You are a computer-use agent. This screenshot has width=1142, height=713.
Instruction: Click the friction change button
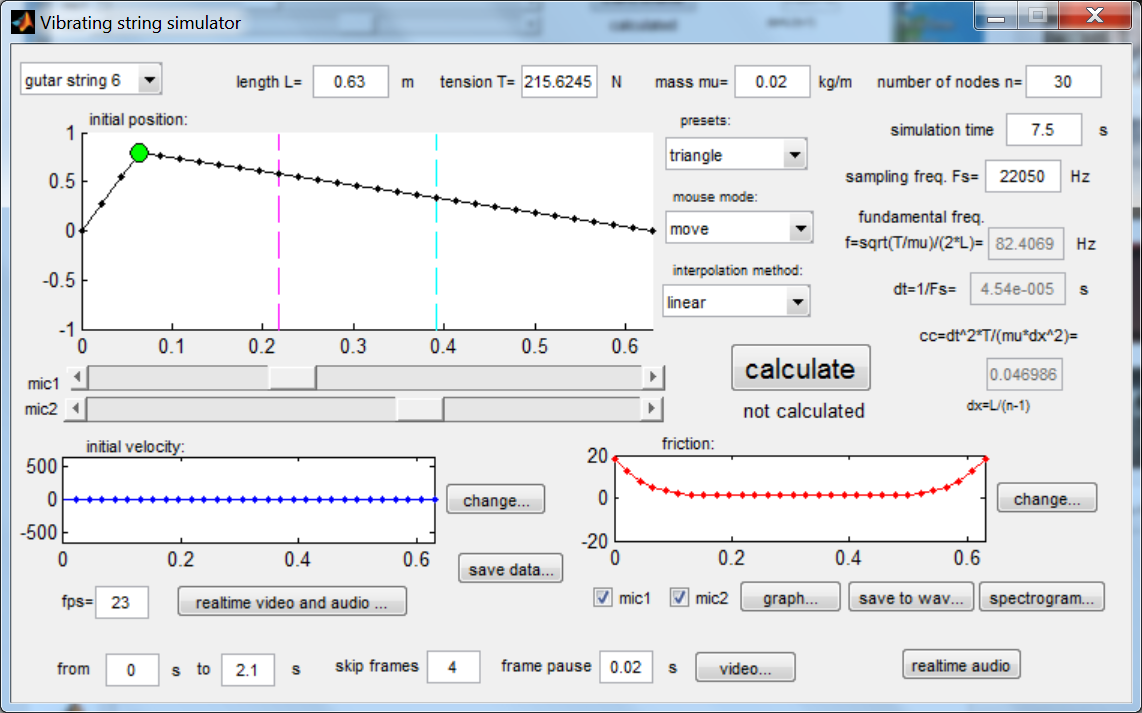[x=1047, y=499]
